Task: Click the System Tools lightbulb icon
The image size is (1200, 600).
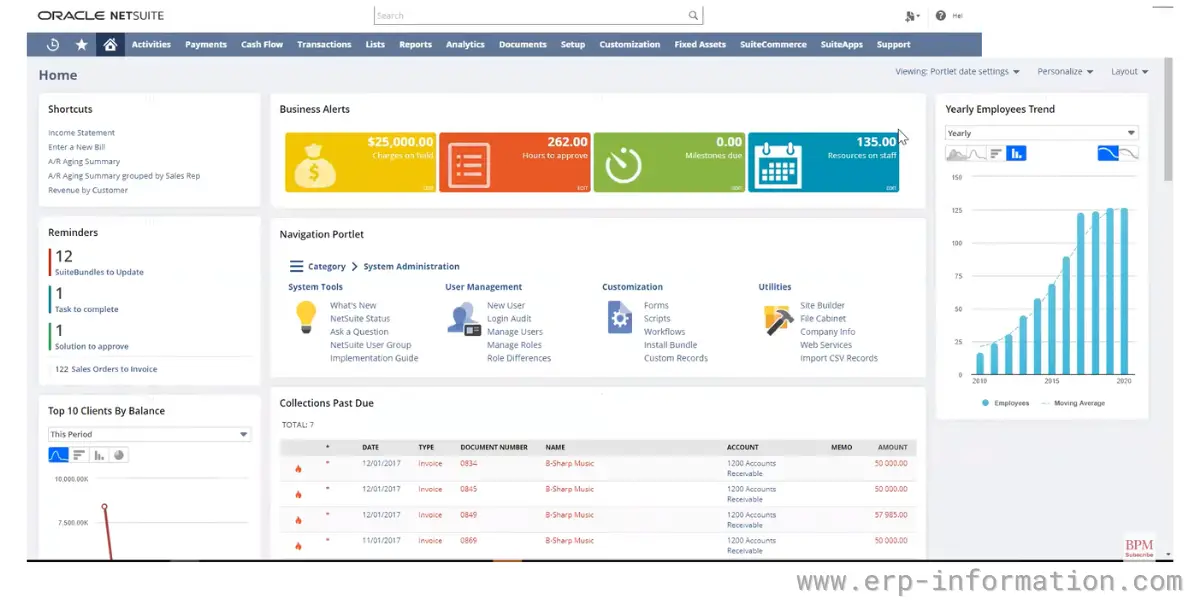Action: [305, 317]
